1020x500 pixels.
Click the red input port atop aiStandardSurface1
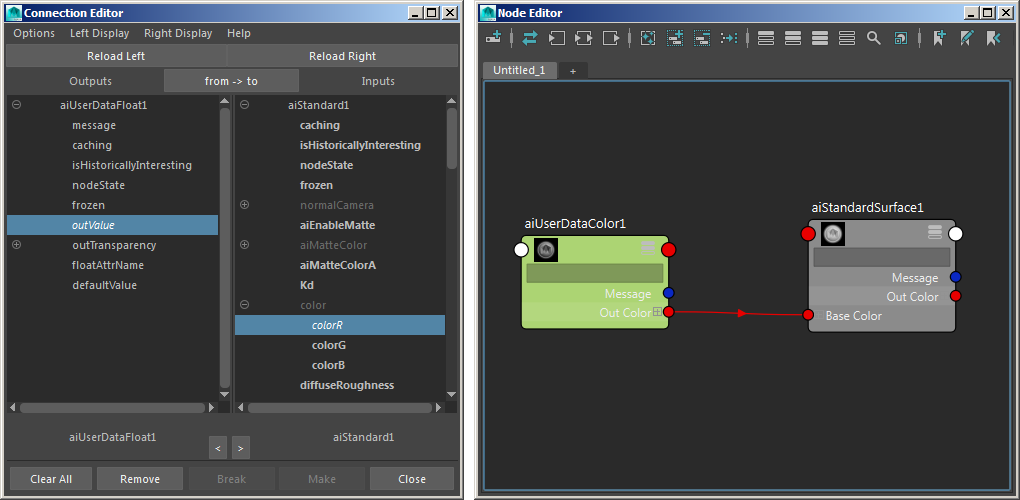(808, 234)
